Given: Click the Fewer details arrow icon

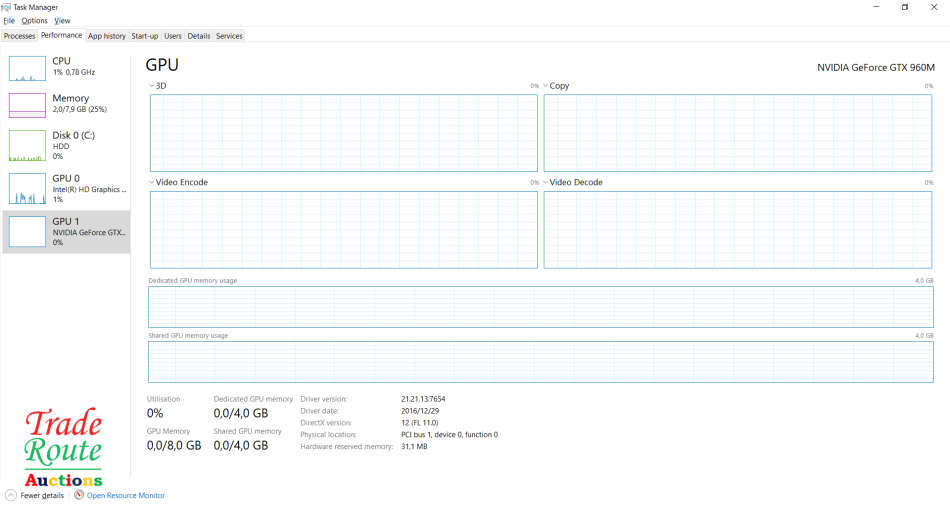Looking at the screenshot, I should (x=11, y=495).
